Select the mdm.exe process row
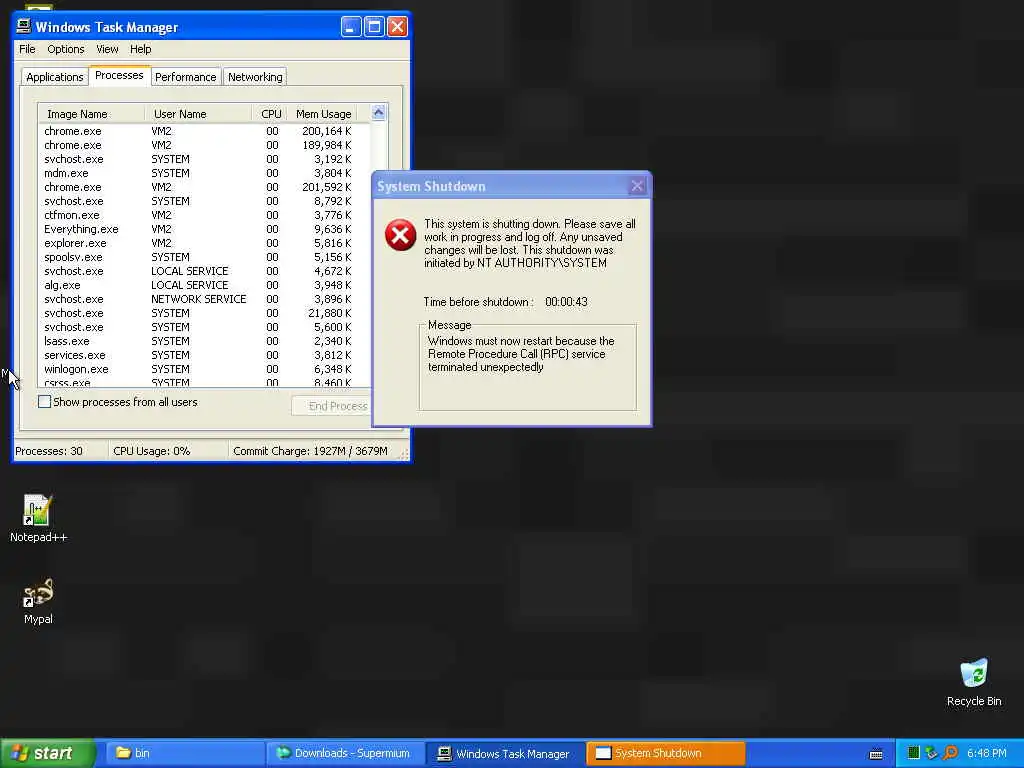 coord(204,173)
